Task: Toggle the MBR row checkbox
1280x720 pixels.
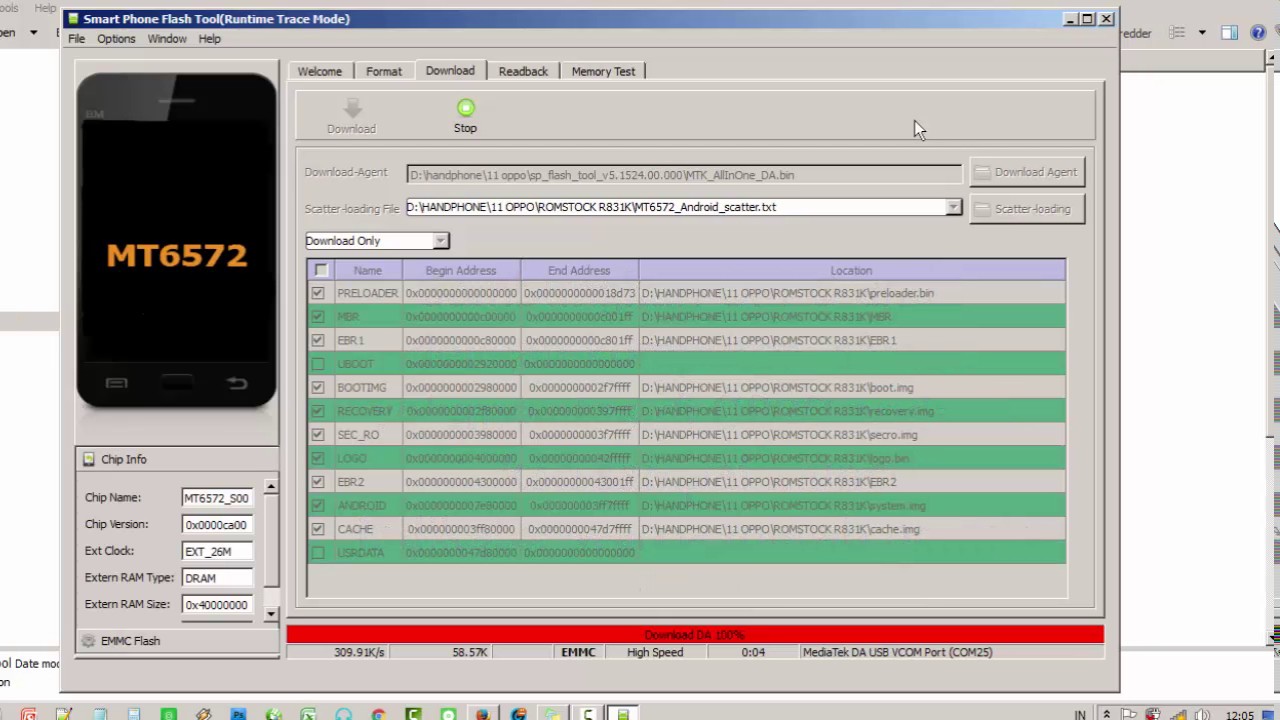Action: pos(318,317)
